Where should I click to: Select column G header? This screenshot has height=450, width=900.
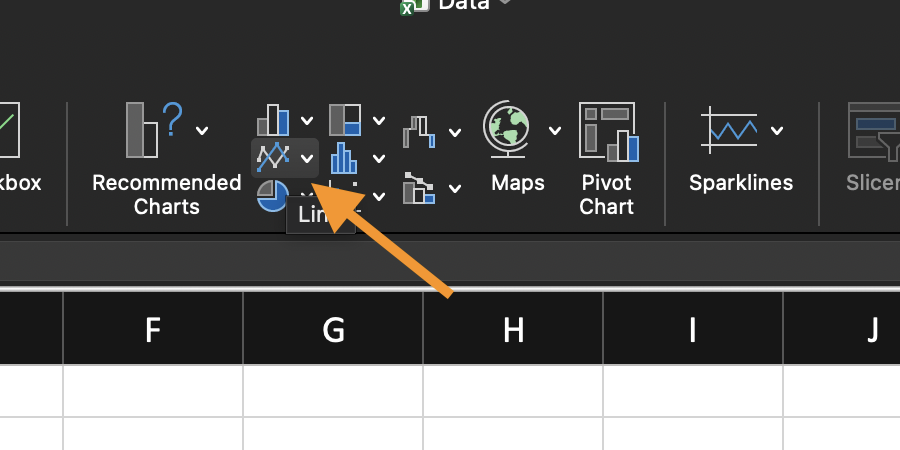click(x=333, y=329)
